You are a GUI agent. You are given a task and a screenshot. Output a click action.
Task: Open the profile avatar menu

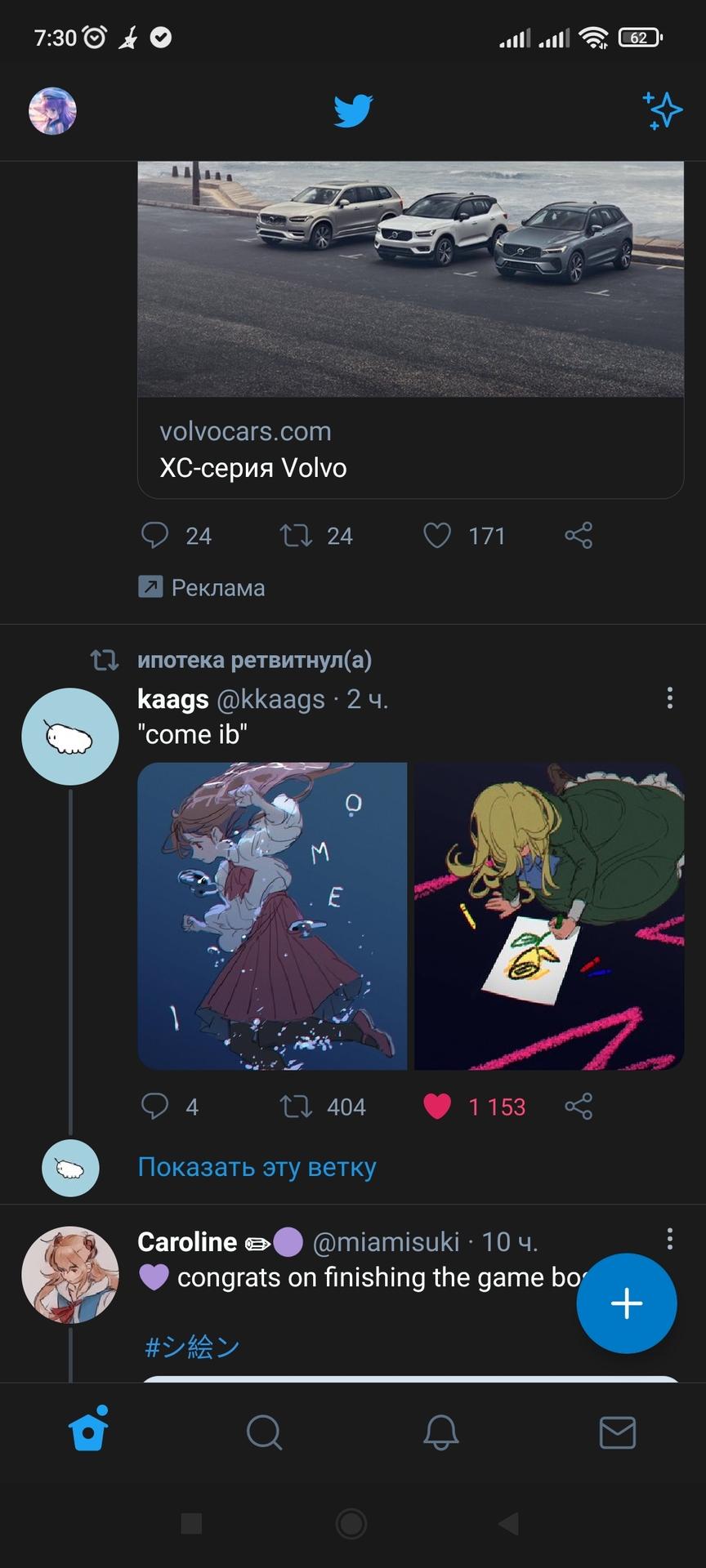click(x=52, y=111)
